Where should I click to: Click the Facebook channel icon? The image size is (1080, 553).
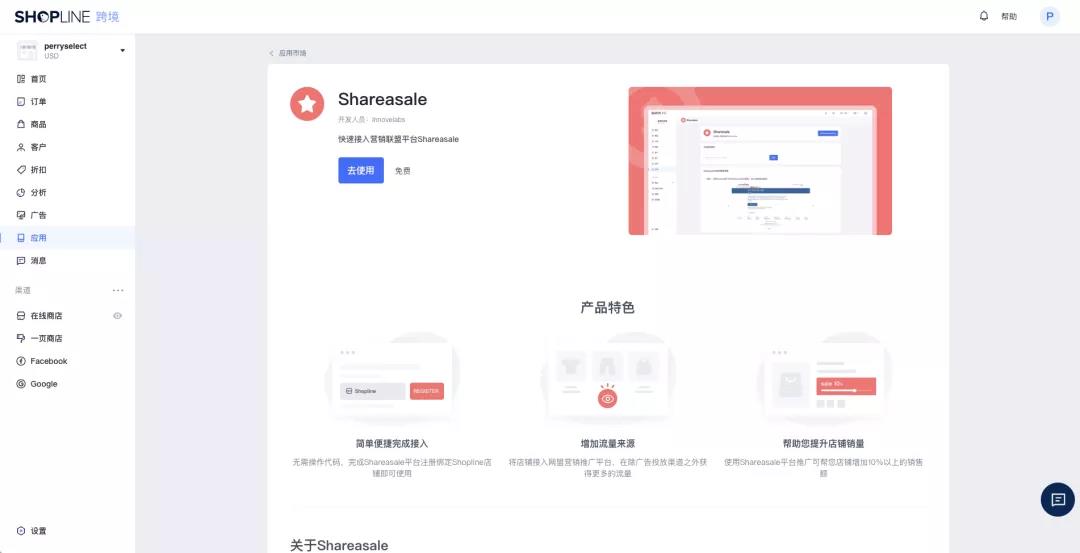[x=21, y=362]
